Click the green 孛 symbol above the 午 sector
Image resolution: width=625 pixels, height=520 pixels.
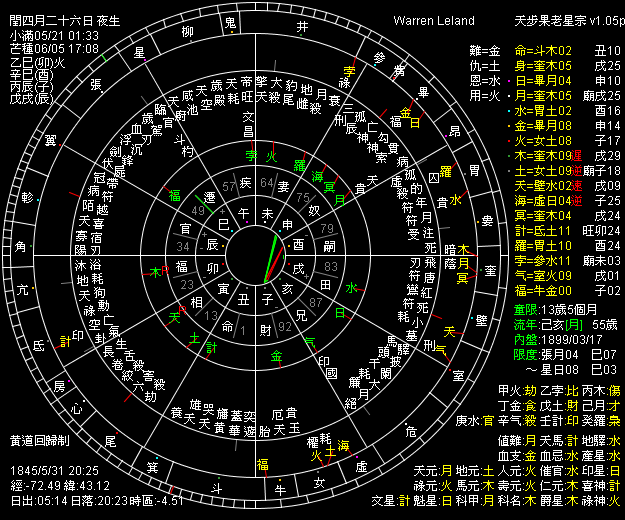click(251, 156)
